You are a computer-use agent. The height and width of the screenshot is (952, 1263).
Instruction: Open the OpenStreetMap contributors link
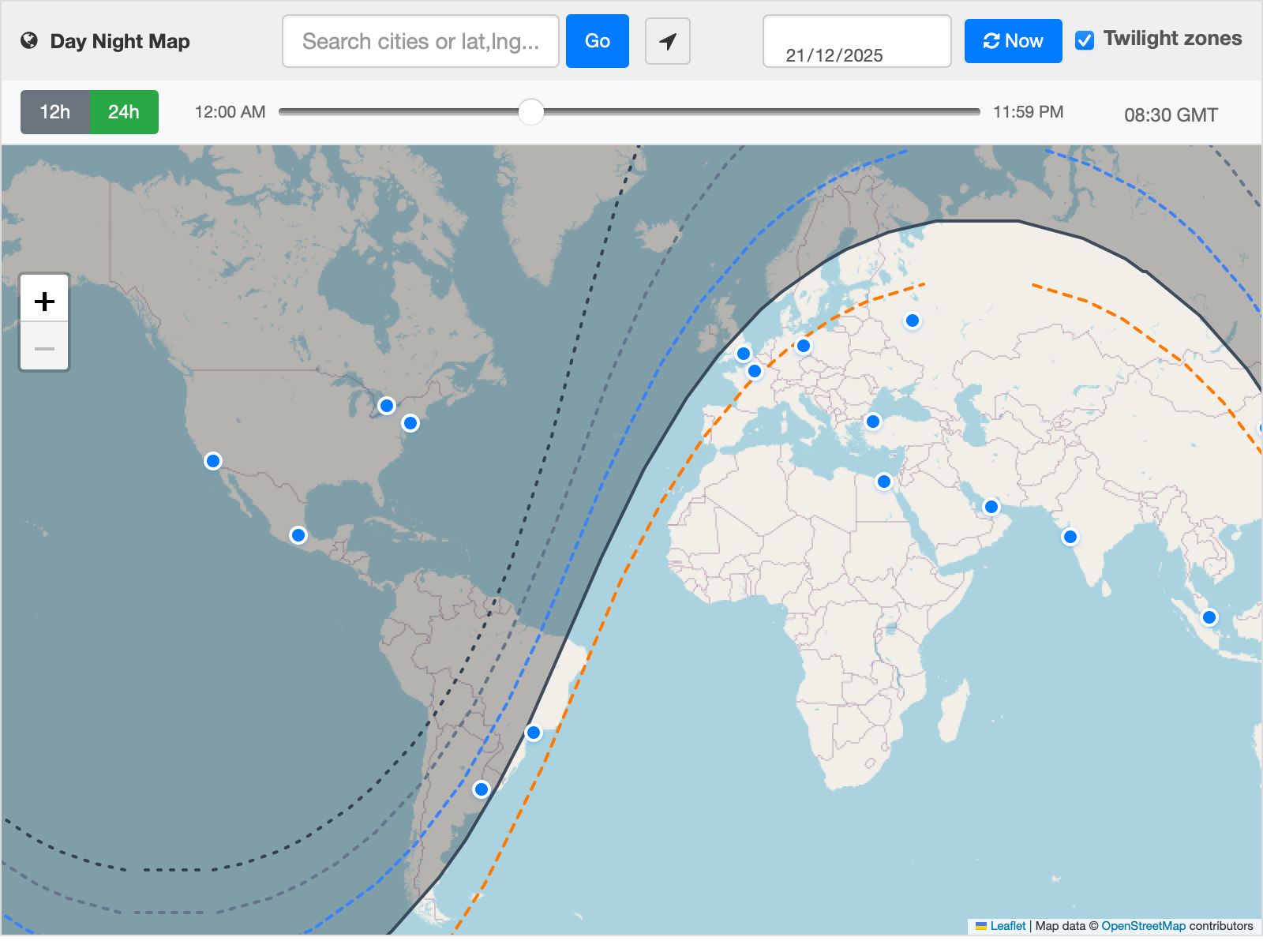1143,926
